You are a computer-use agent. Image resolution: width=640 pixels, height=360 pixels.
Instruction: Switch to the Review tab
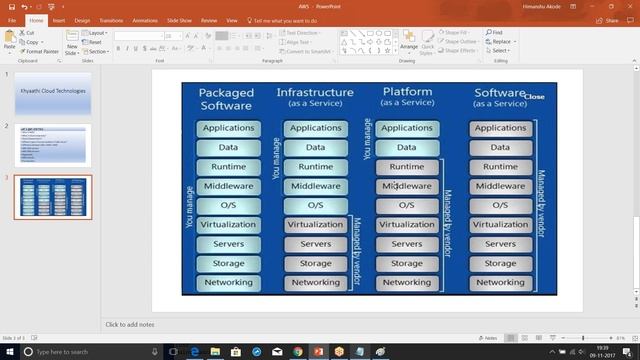point(209,20)
